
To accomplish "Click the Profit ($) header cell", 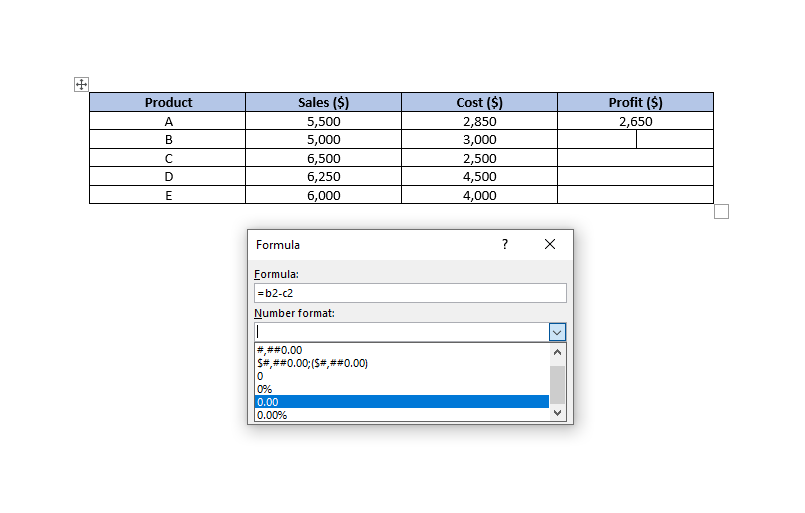I will click(635, 102).
